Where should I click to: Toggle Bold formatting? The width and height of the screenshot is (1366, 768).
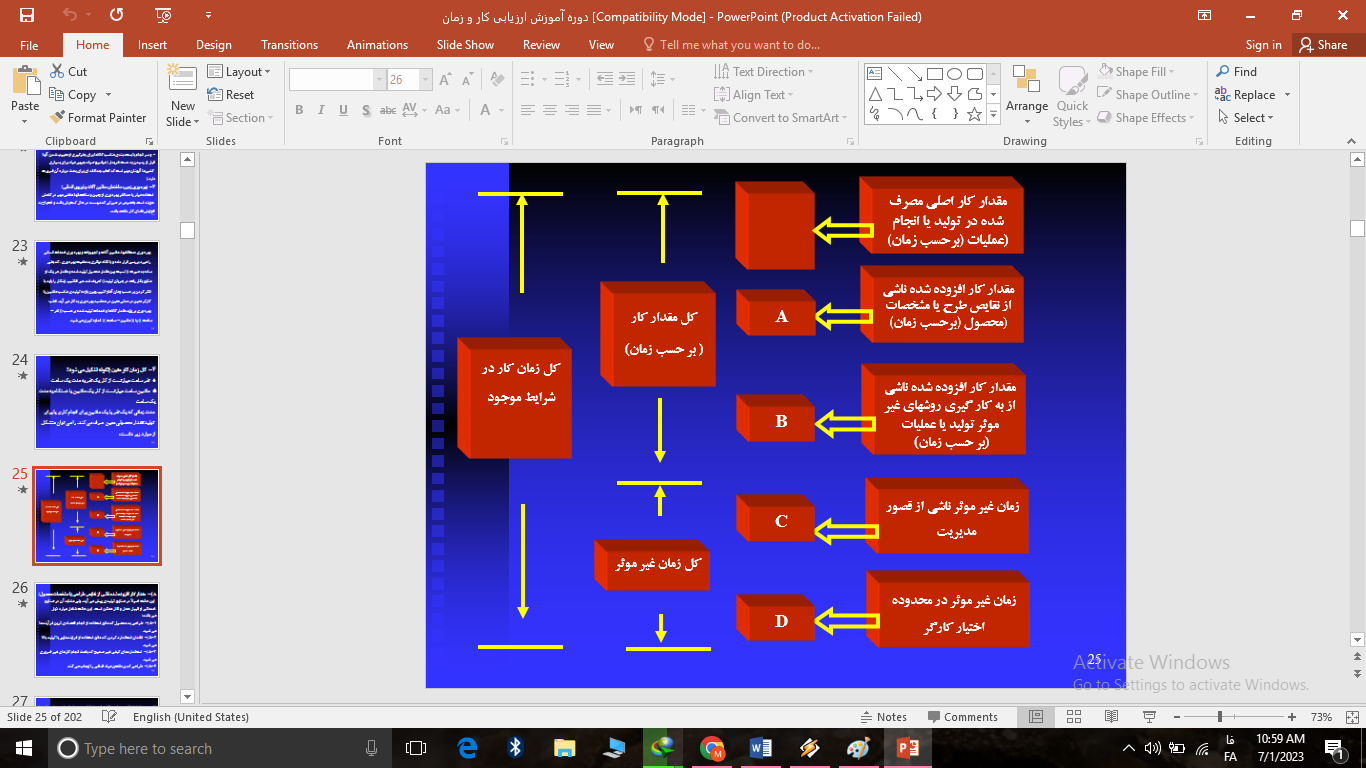click(299, 110)
